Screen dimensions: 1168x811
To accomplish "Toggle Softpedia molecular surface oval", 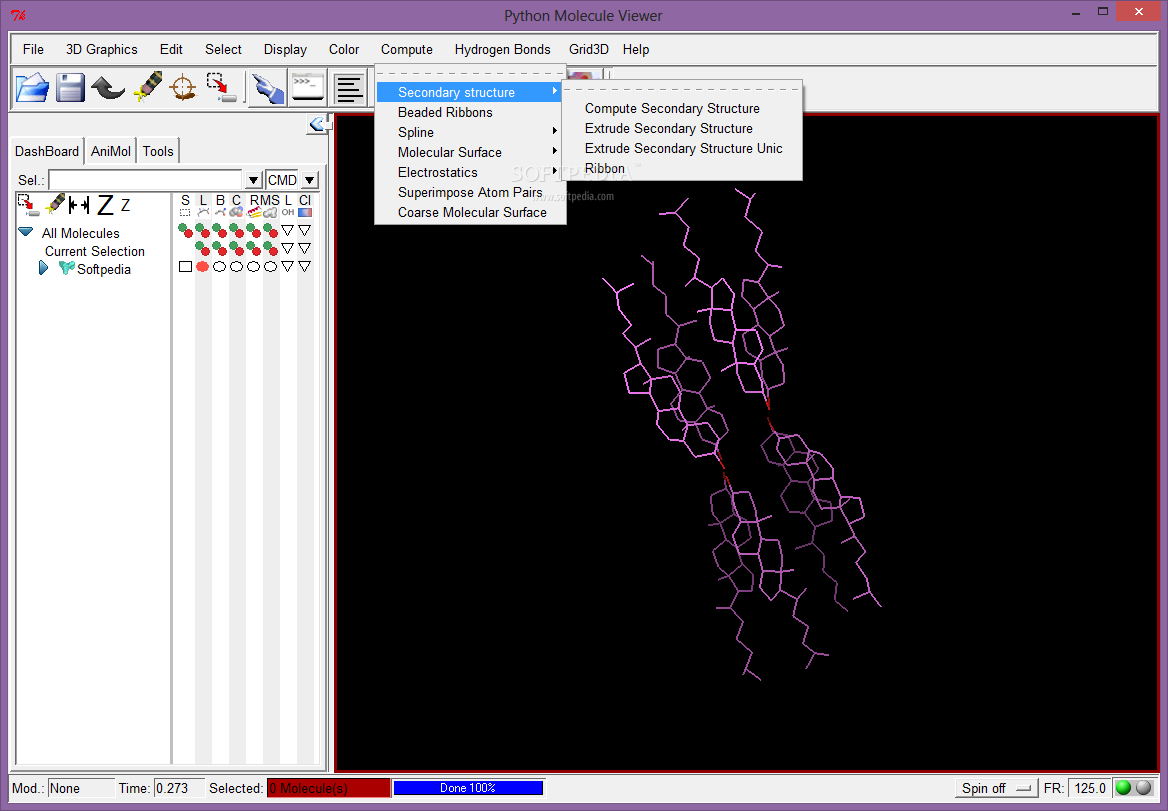I will pos(270,267).
